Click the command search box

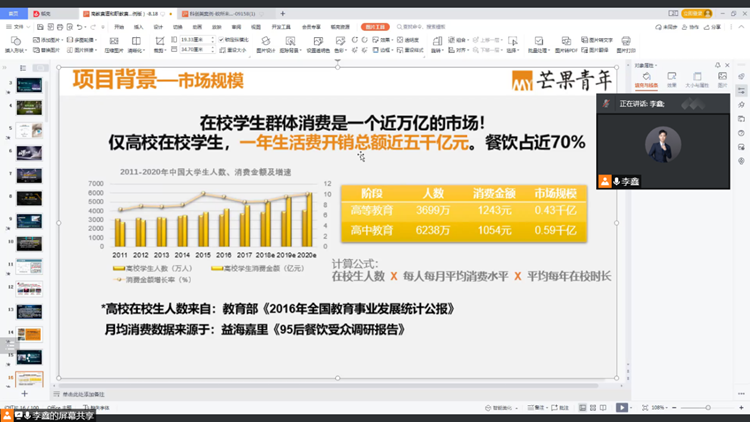[421, 27]
